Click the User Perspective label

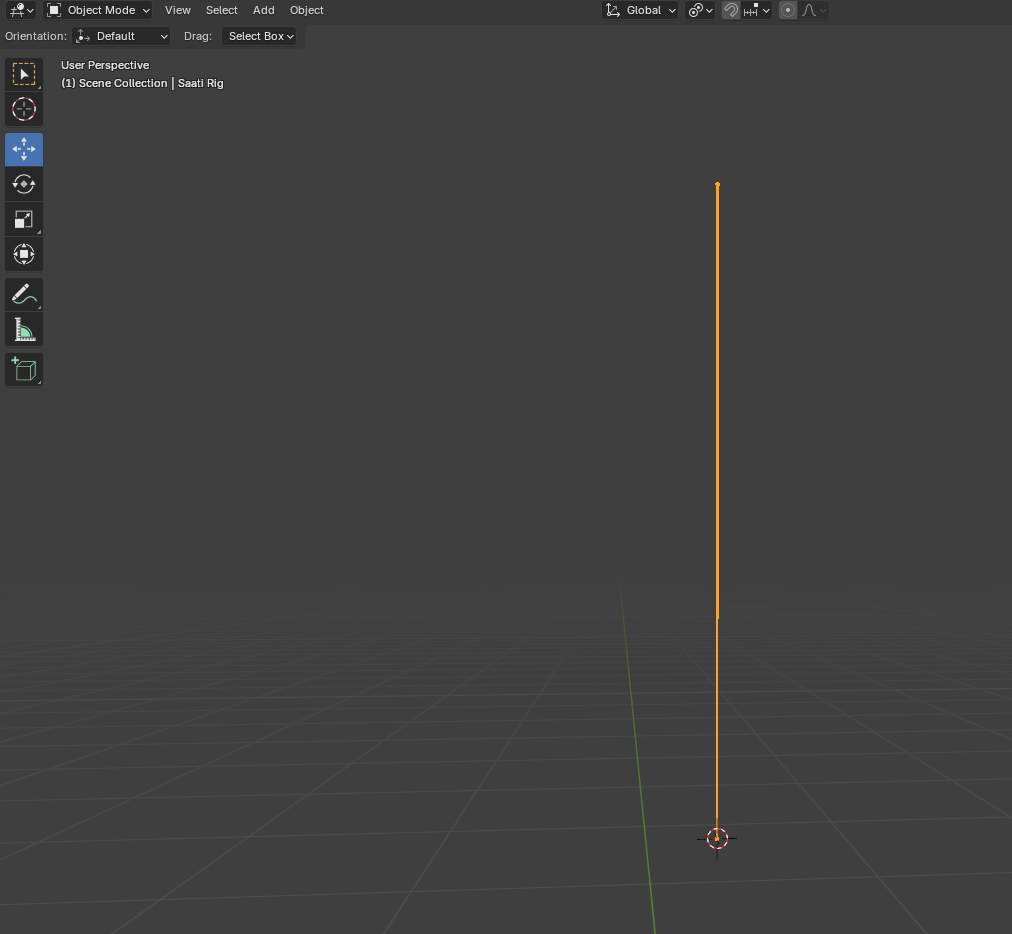[x=105, y=65]
